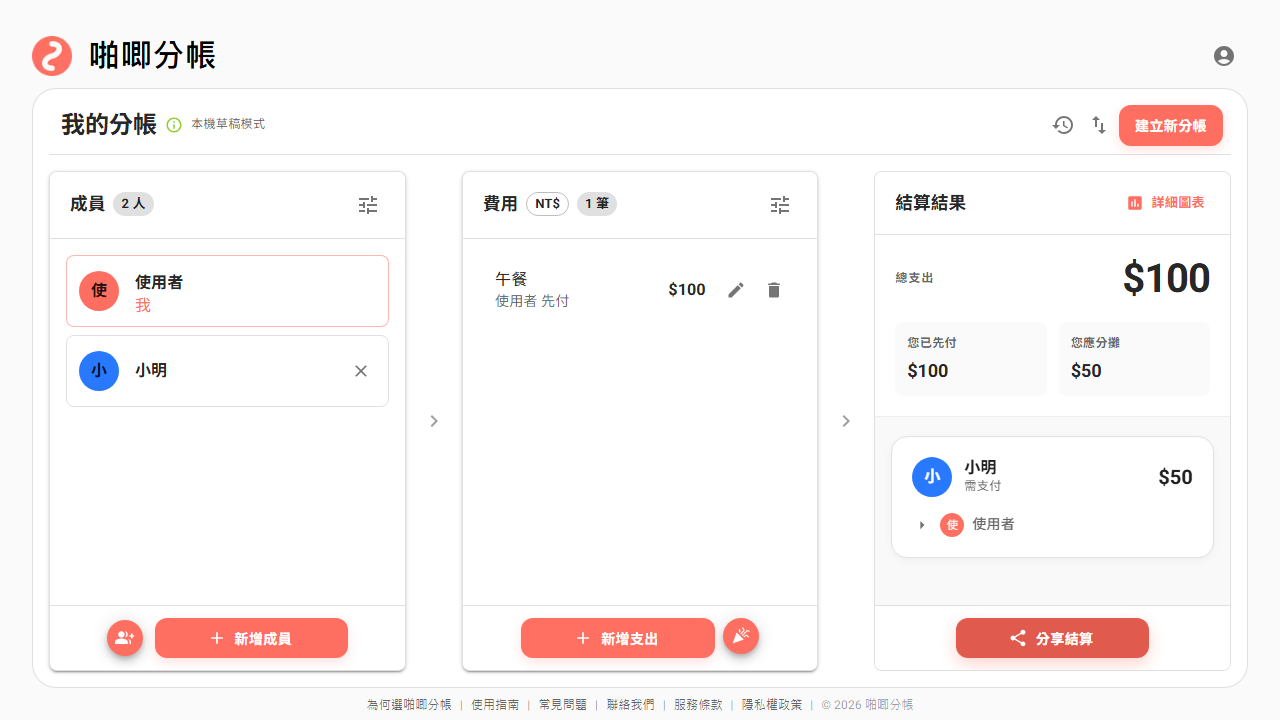The height and width of the screenshot is (720, 1280).
Task: Click the 您應分攤 $50 card
Action: pyautogui.click(x=1134, y=358)
